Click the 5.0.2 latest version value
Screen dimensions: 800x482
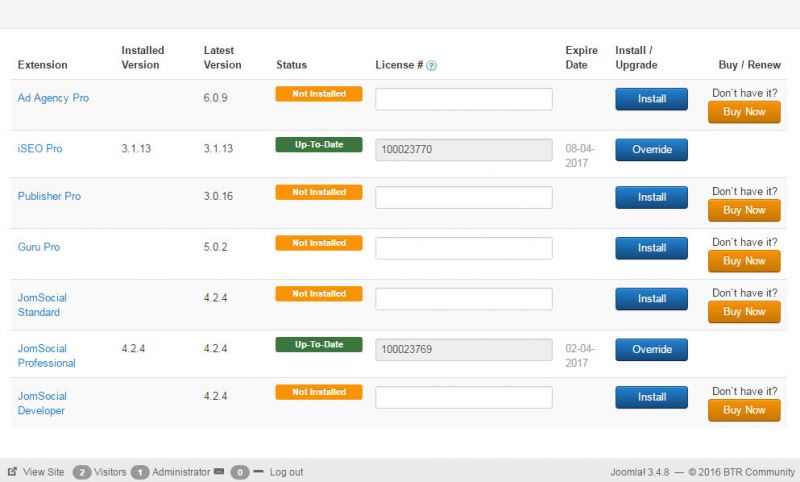(215, 247)
